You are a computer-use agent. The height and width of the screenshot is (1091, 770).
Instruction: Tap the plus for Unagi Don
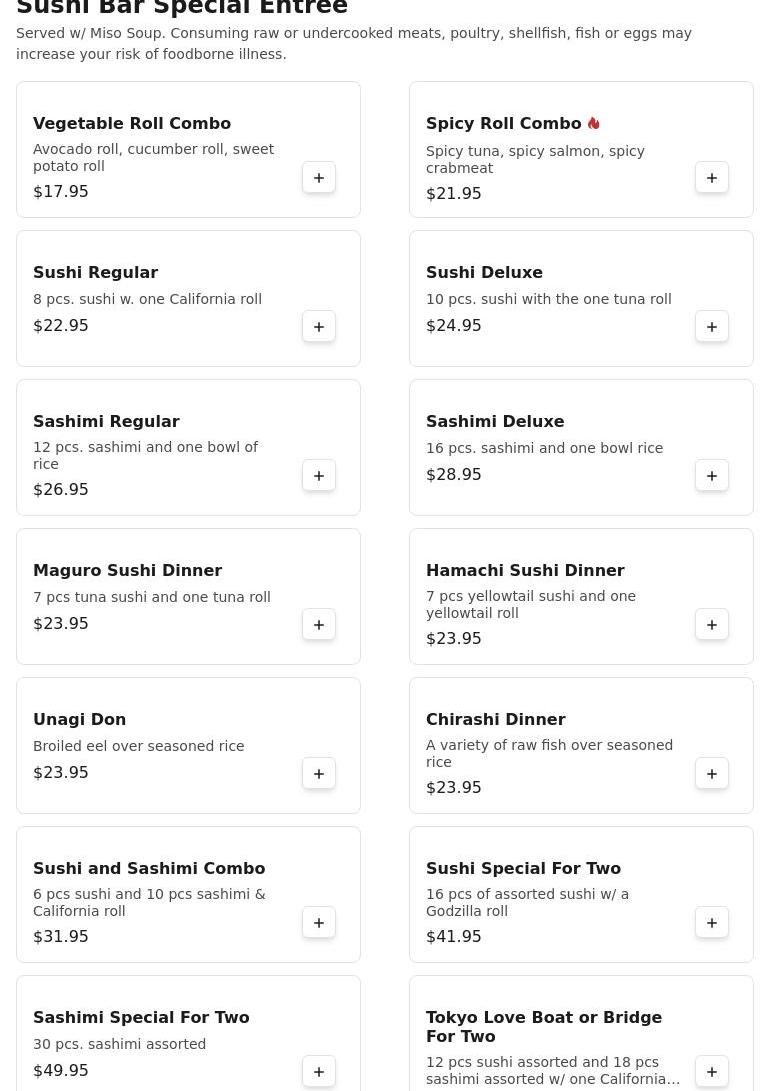coord(319,774)
